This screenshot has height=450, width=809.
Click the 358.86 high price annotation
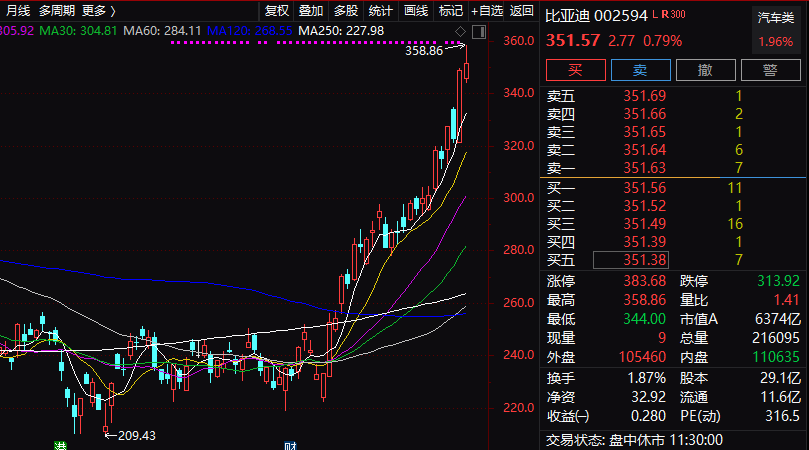424,51
